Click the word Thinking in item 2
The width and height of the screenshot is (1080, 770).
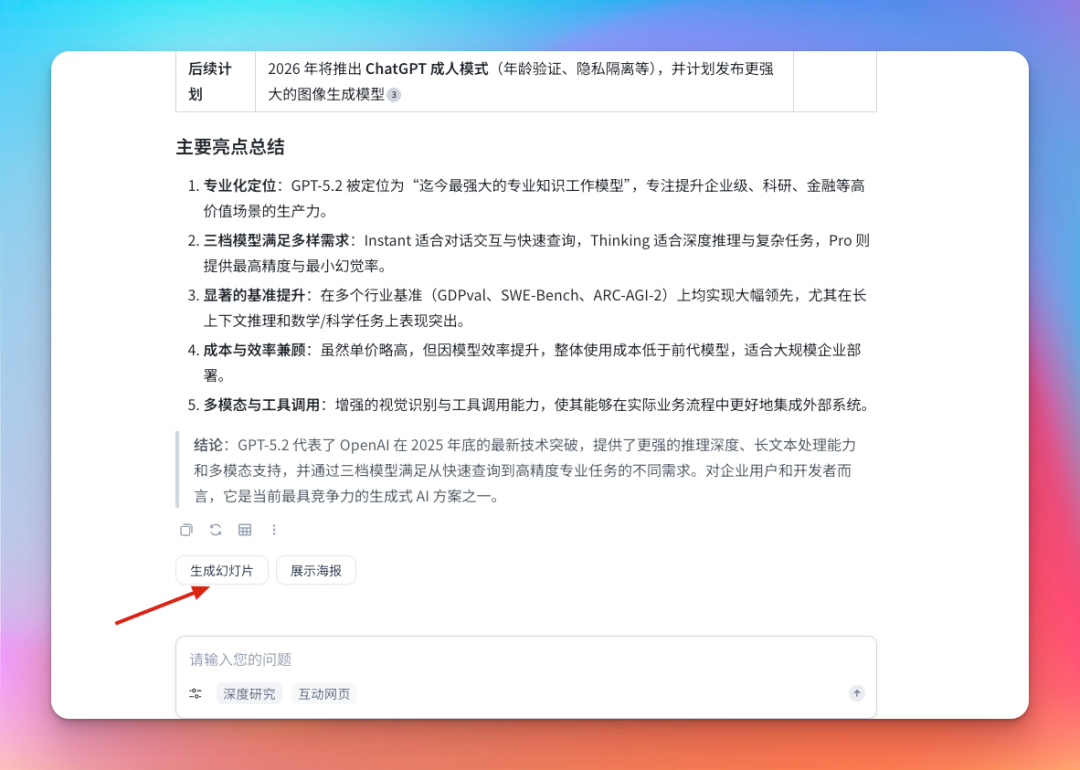(620, 240)
